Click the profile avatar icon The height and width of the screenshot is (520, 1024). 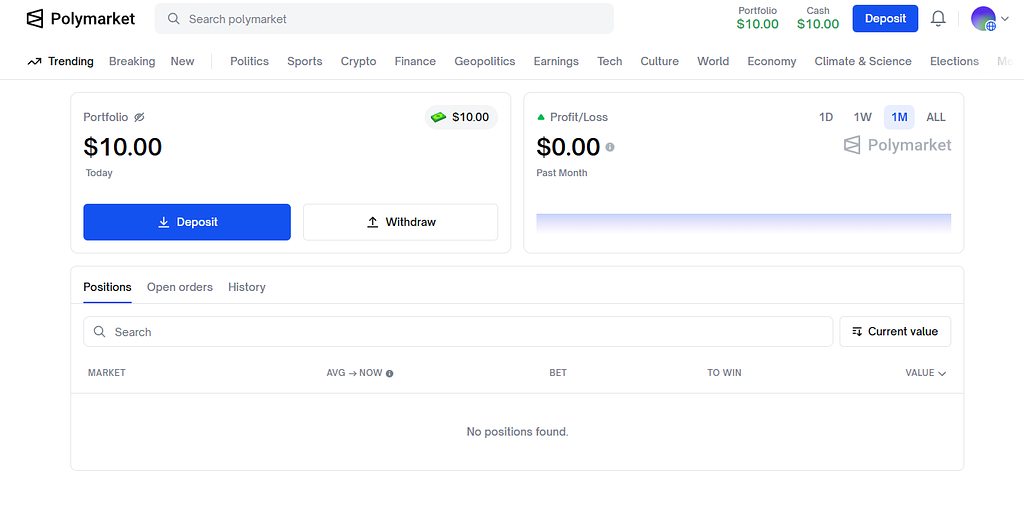[x=983, y=18]
